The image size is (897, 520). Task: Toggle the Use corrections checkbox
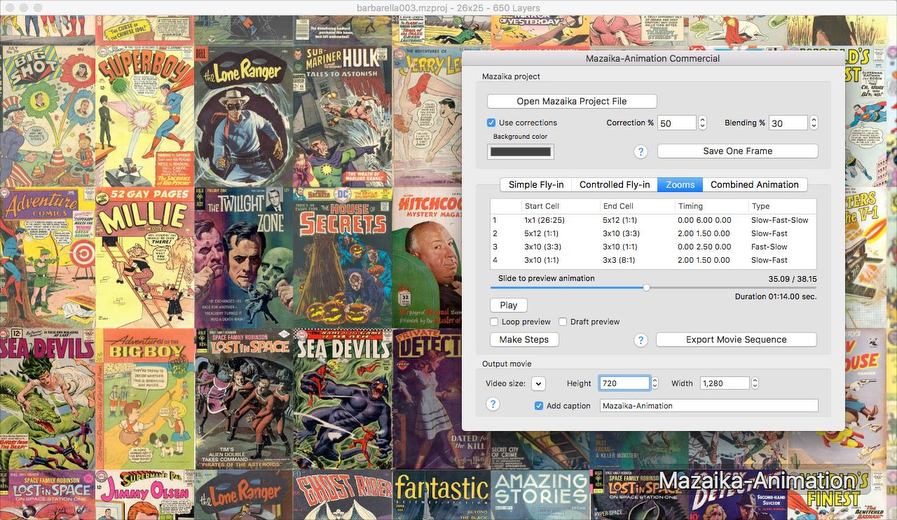pos(491,122)
